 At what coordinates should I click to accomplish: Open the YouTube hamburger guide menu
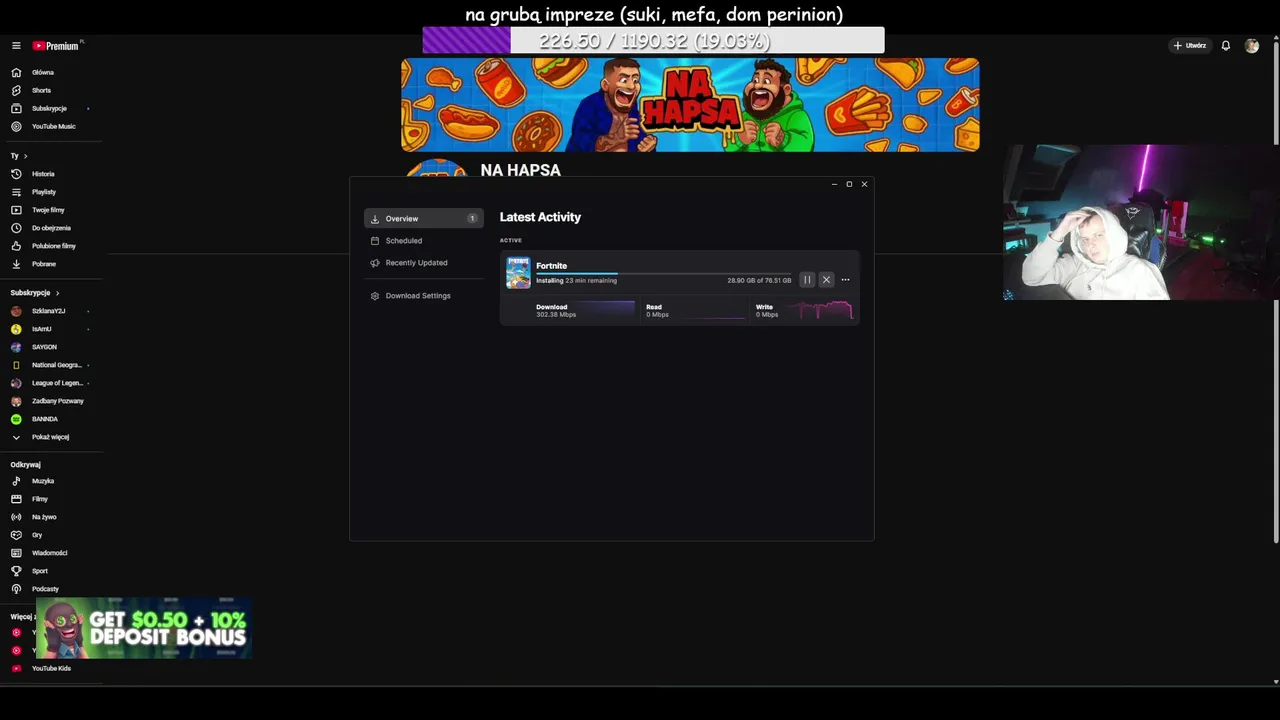pos(16,46)
